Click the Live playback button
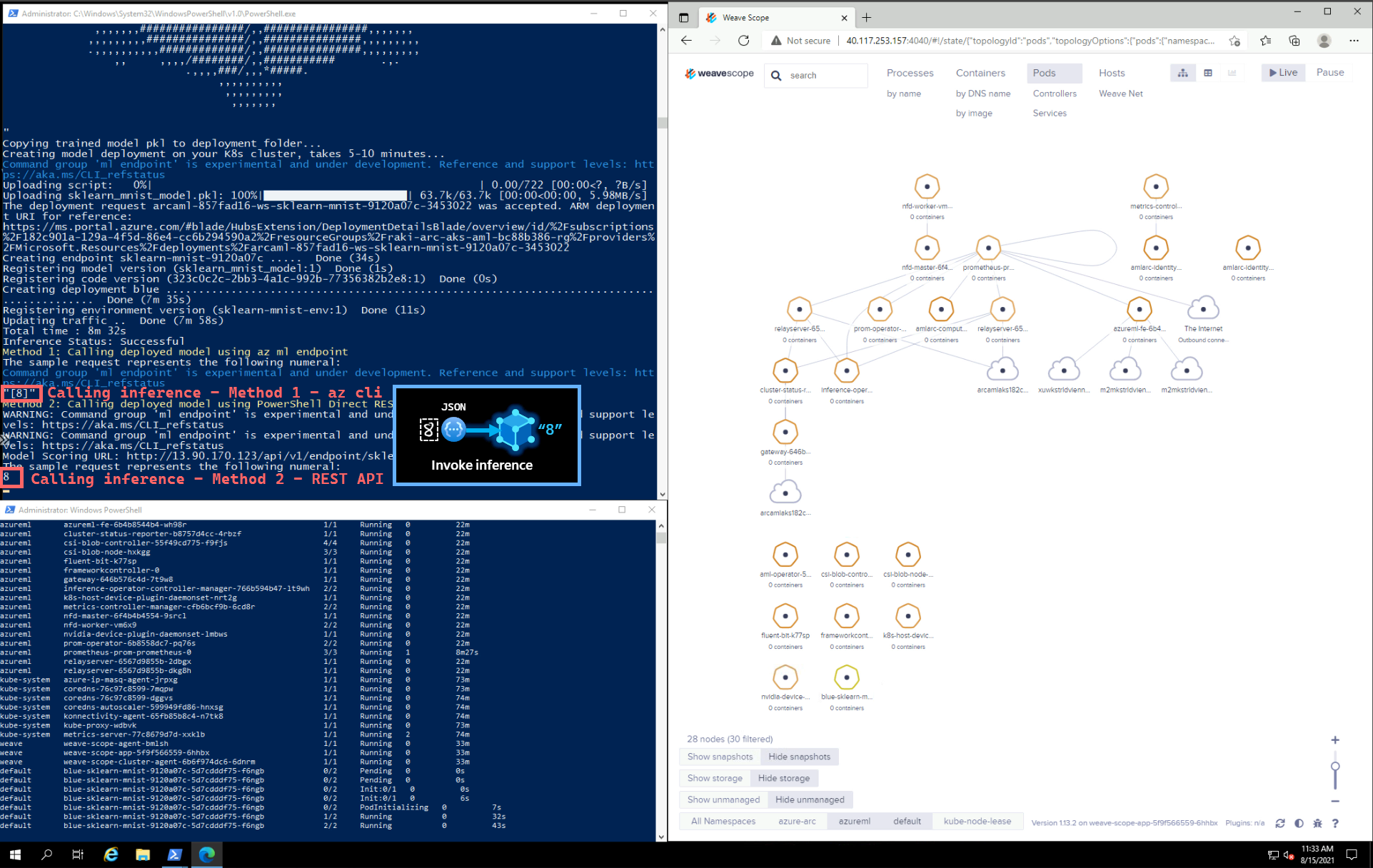The height and width of the screenshot is (868, 1373). click(x=1283, y=72)
